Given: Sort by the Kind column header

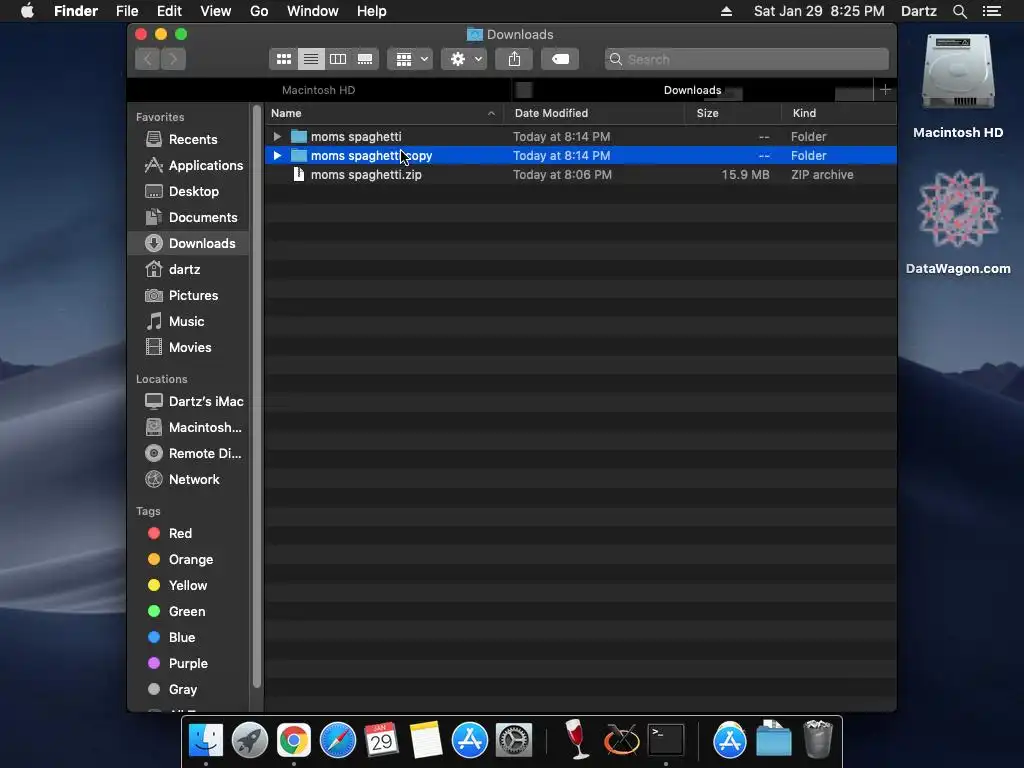Looking at the screenshot, I should tap(839, 113).
